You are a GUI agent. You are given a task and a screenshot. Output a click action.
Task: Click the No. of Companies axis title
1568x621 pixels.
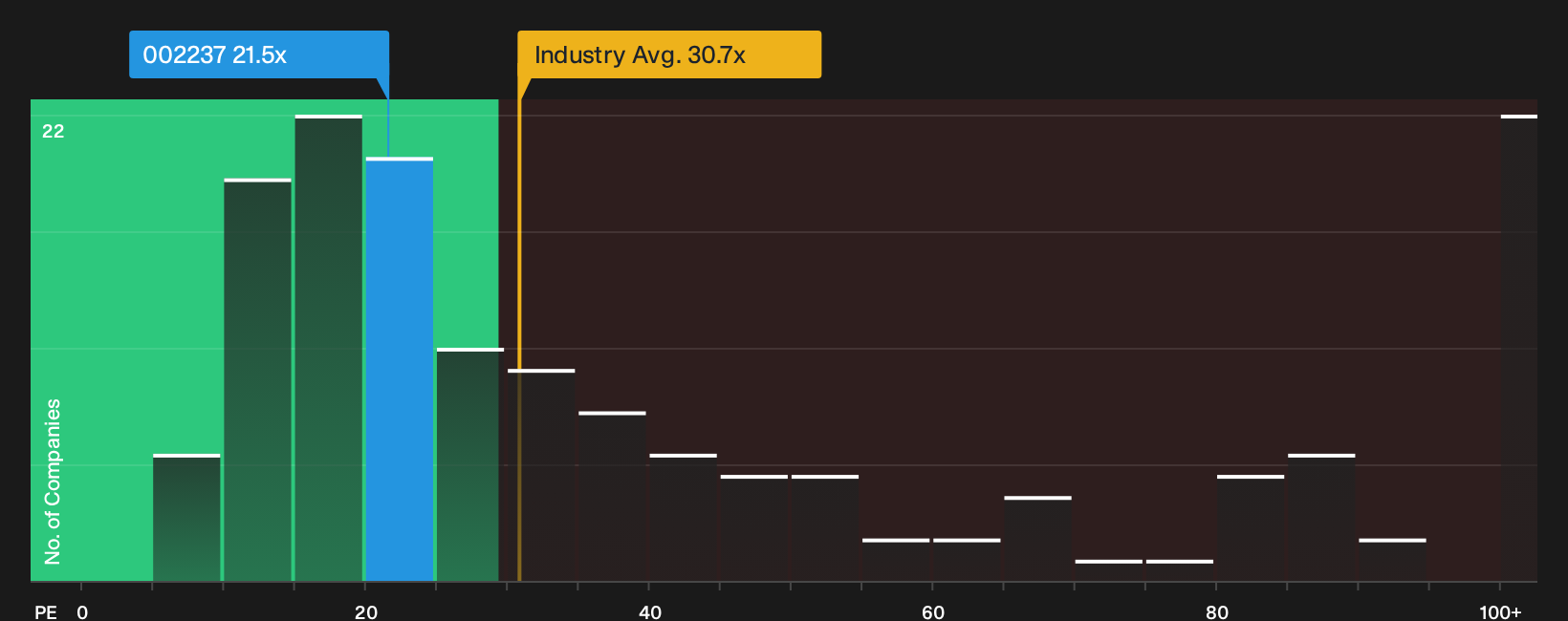tap(53, 482)
